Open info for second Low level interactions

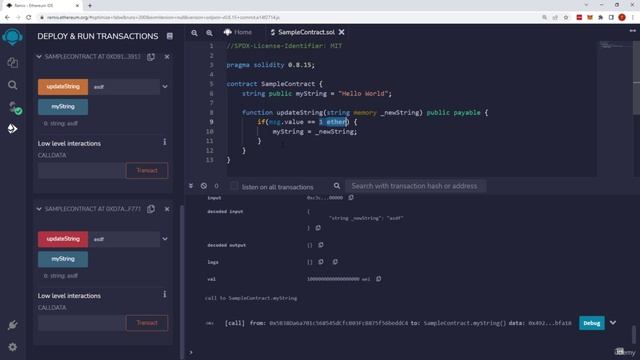click(164, 294)
